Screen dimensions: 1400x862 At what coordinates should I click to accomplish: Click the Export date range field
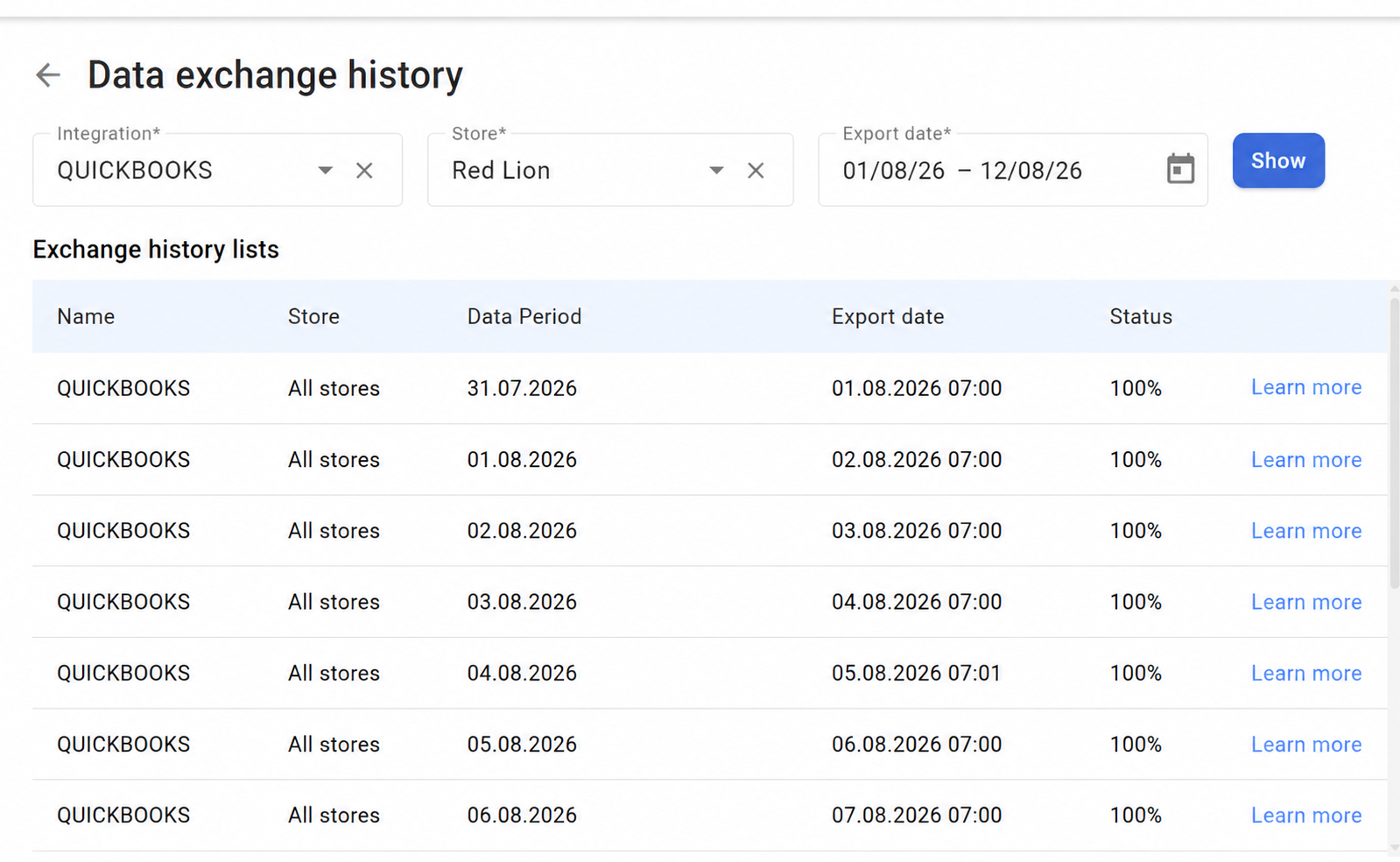click(x=1013, y=170)
